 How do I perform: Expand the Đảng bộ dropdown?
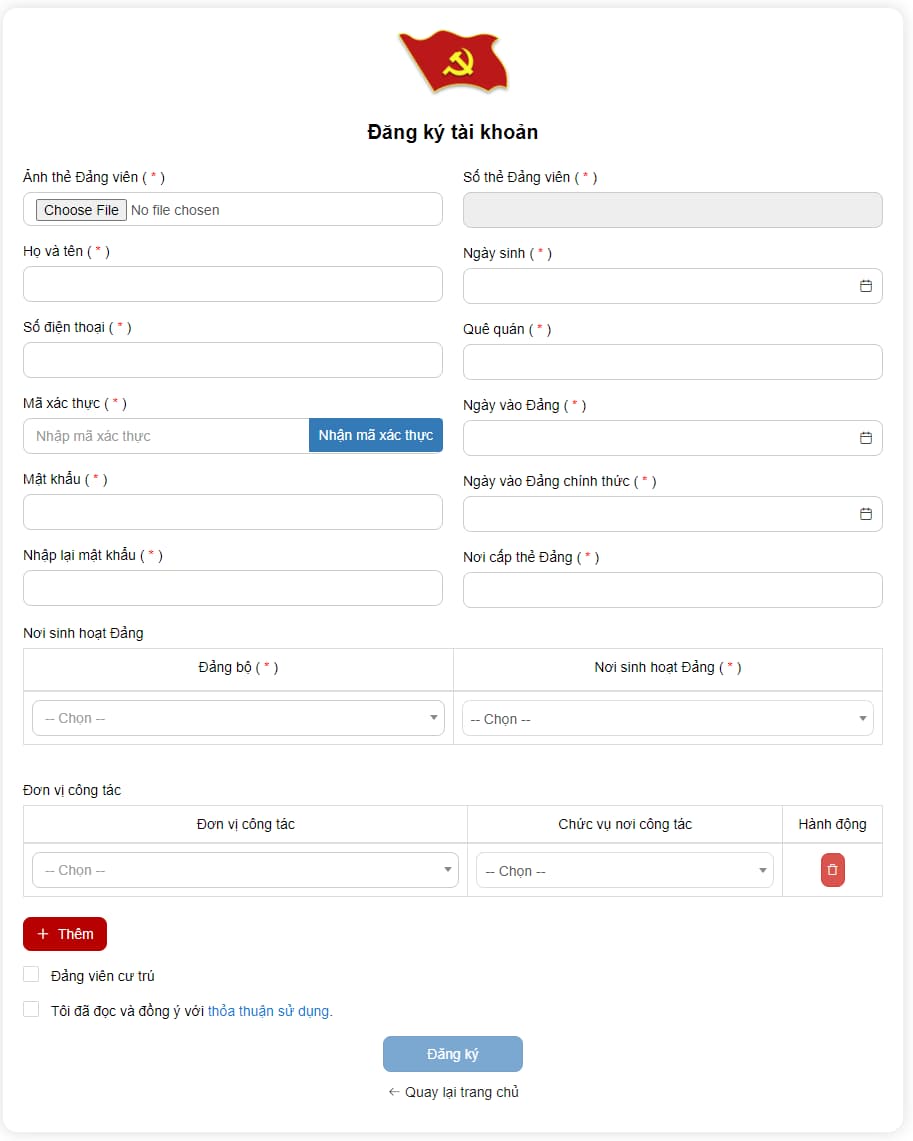pos(238,718)
